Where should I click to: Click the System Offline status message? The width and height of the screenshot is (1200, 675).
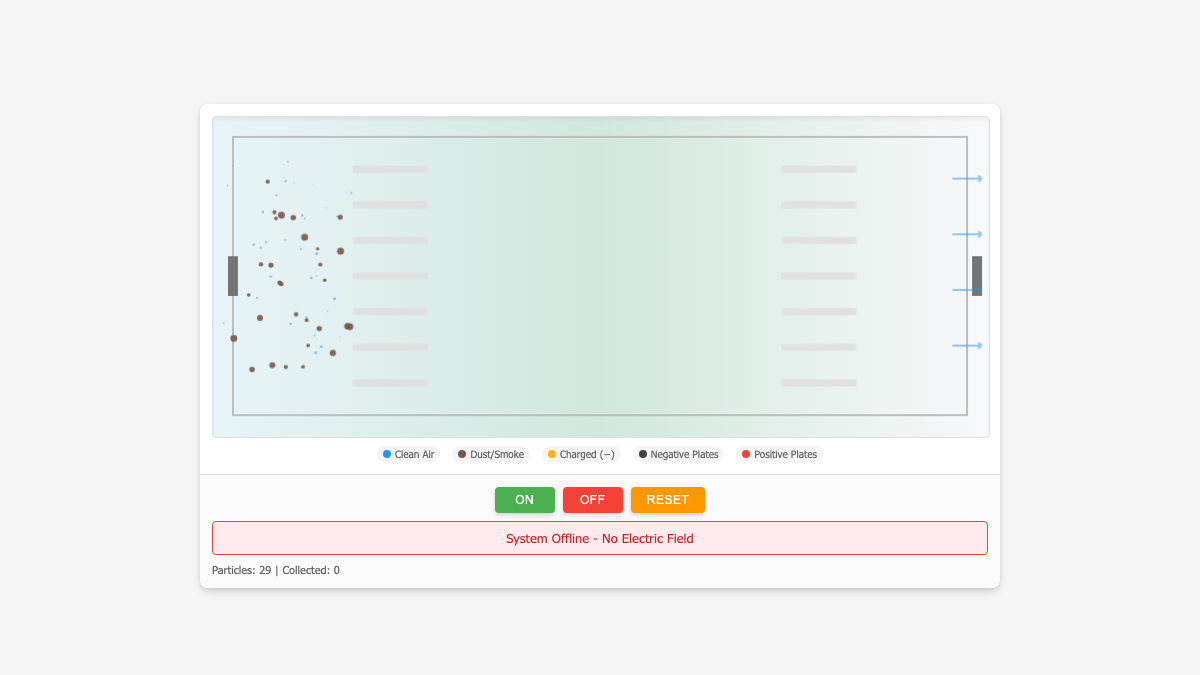pyautogui.click(x=600, y=538)
